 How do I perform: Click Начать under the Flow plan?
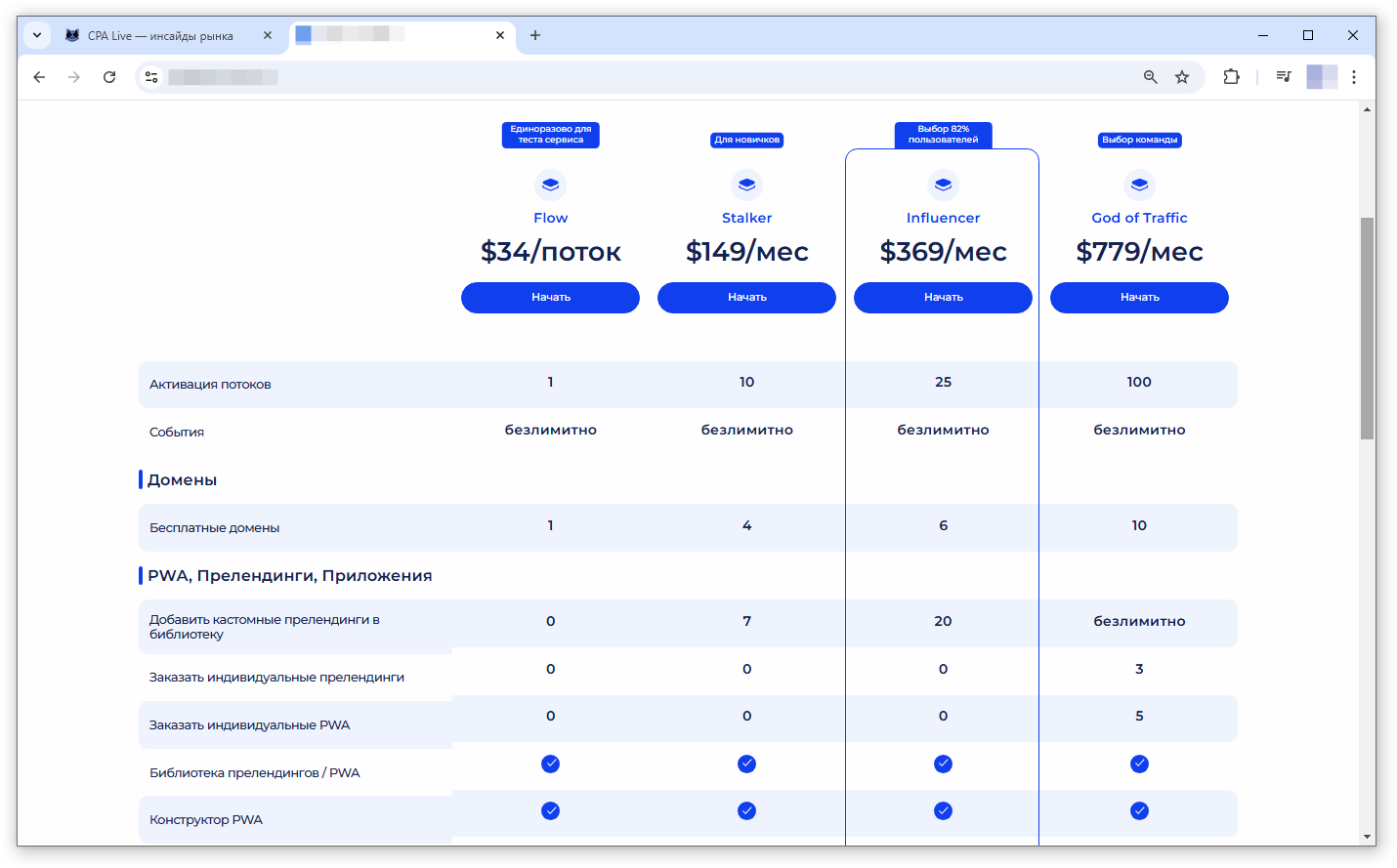(550, 298)
